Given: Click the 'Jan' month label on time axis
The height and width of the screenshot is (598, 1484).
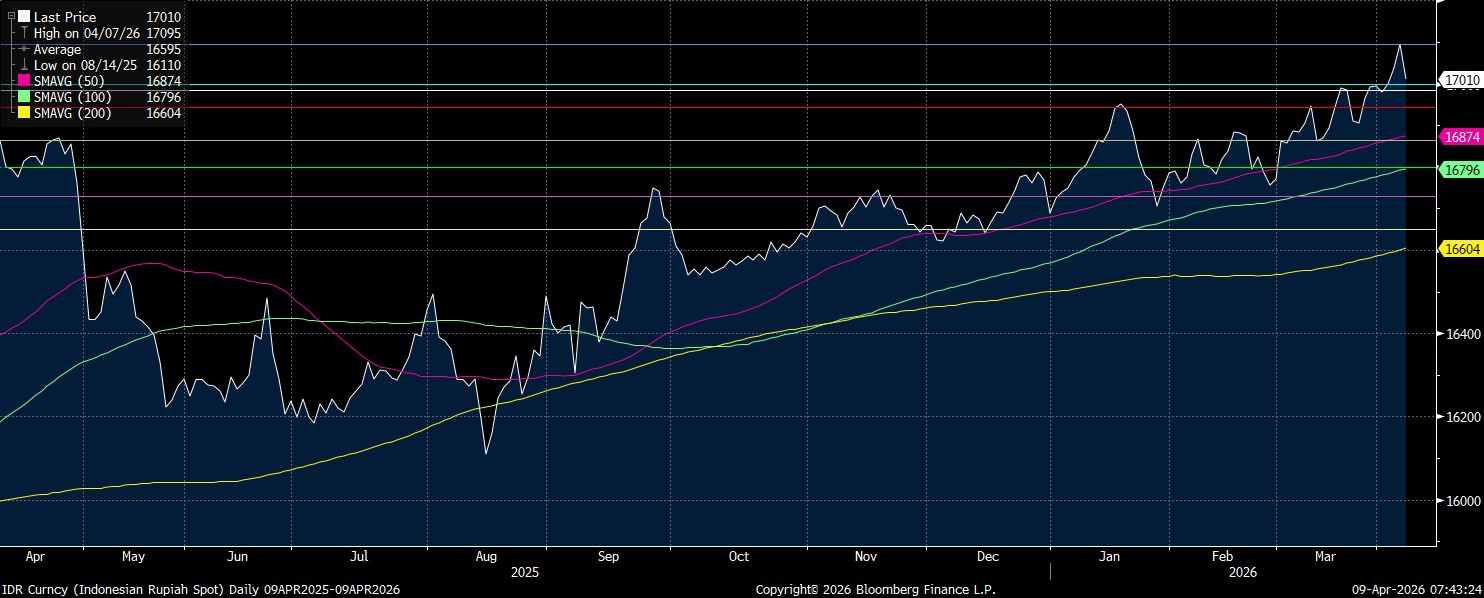Looking at the screenshot, I should pos(1109,555).
